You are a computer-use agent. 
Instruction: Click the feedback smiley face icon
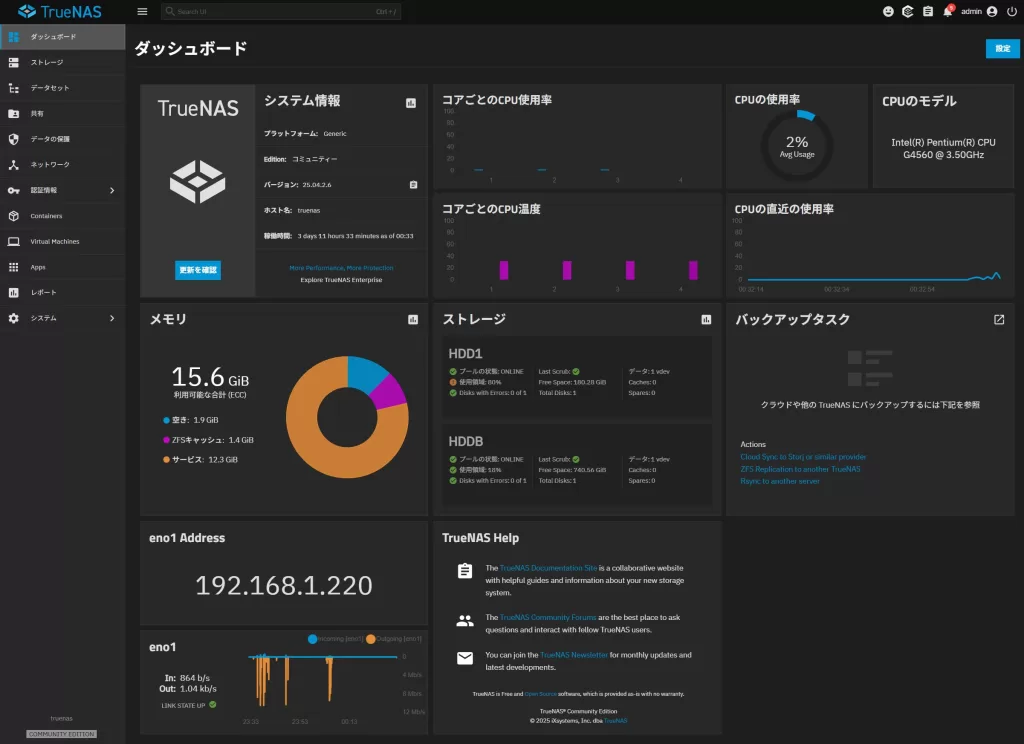pos(888,12)
